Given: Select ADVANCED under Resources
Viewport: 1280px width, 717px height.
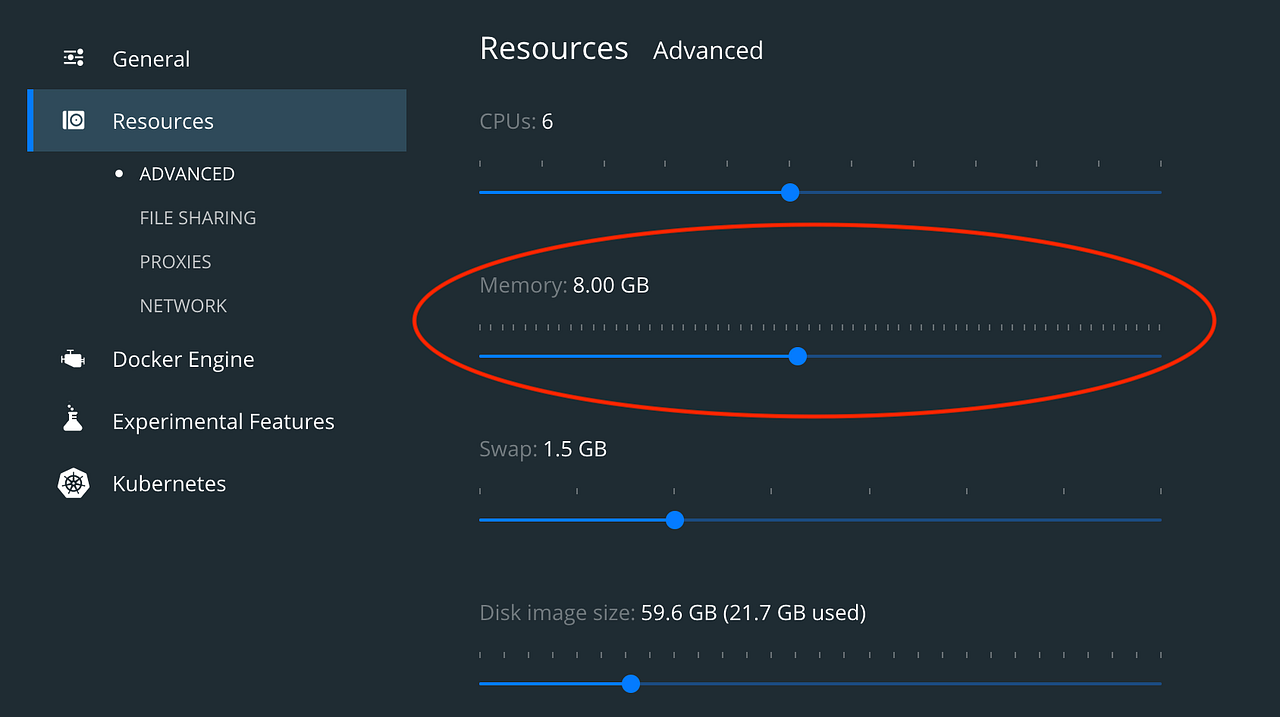Looking at the screenshot, I should (187, 173).
